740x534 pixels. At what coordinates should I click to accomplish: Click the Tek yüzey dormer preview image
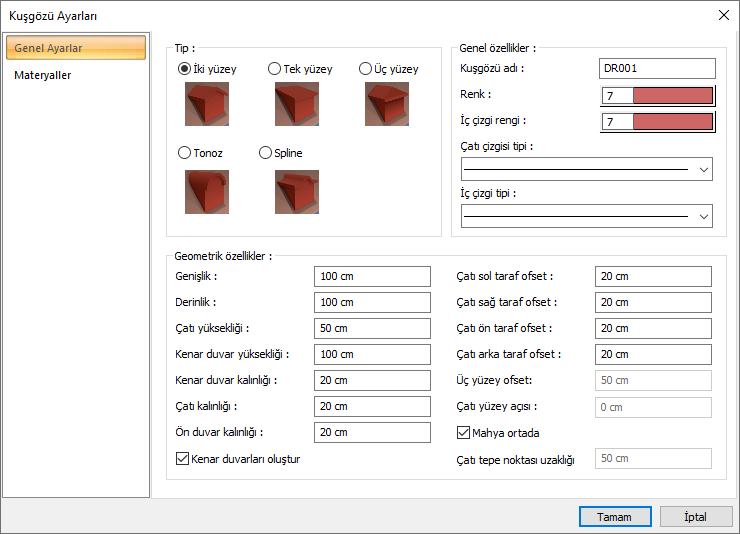(297, 104)
